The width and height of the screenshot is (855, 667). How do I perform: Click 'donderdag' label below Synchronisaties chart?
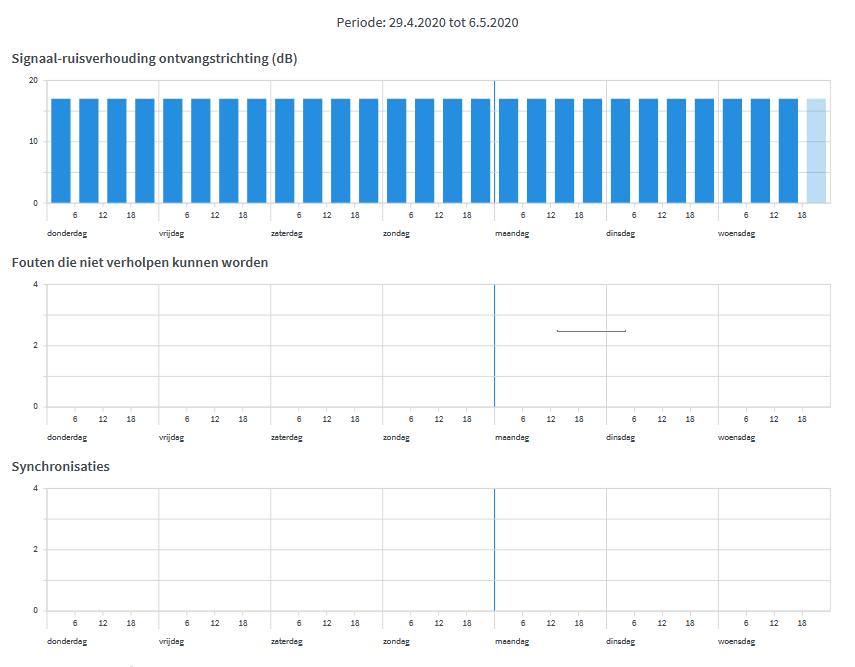pos(67,641)
